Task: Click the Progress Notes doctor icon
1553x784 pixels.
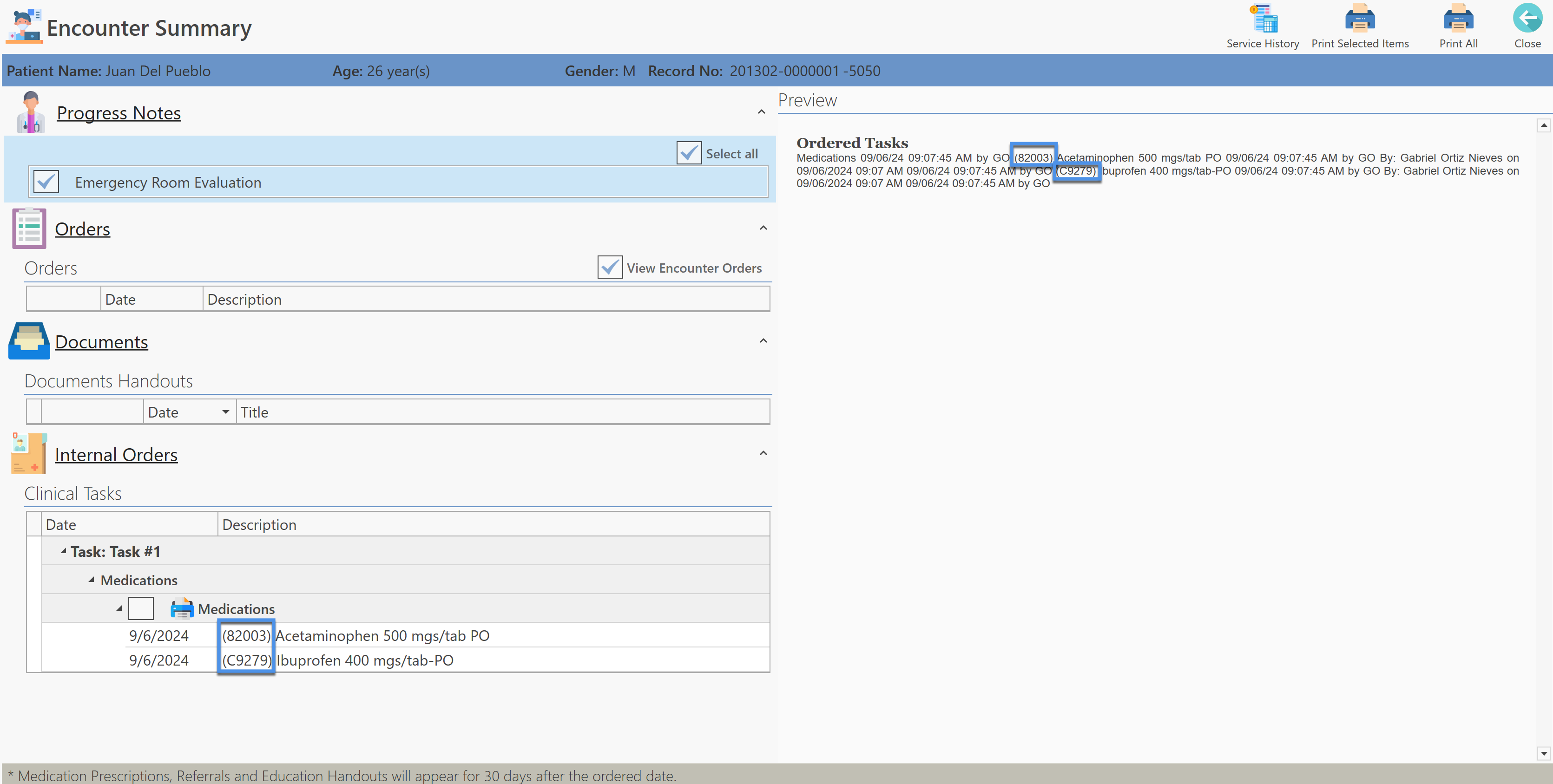Action: point(30,112)
